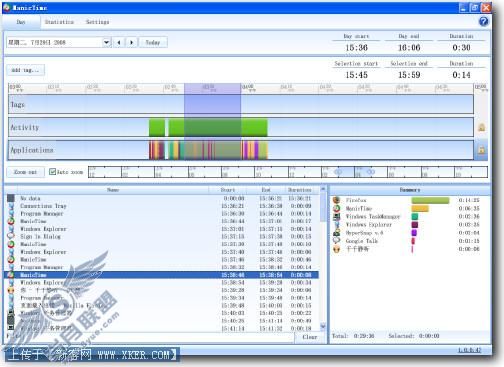Image resolution: width=504 pixels, height=367 pixels.
Task: Sort list by the Start column header
Action: click(x=228, y=190)
